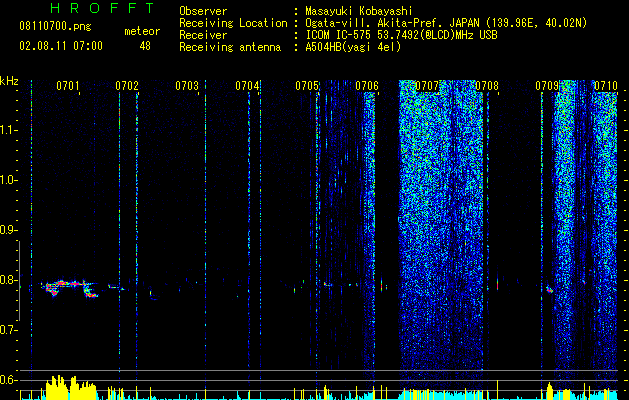
Task: Click the meteor label
Action: (x=142, y=31)
